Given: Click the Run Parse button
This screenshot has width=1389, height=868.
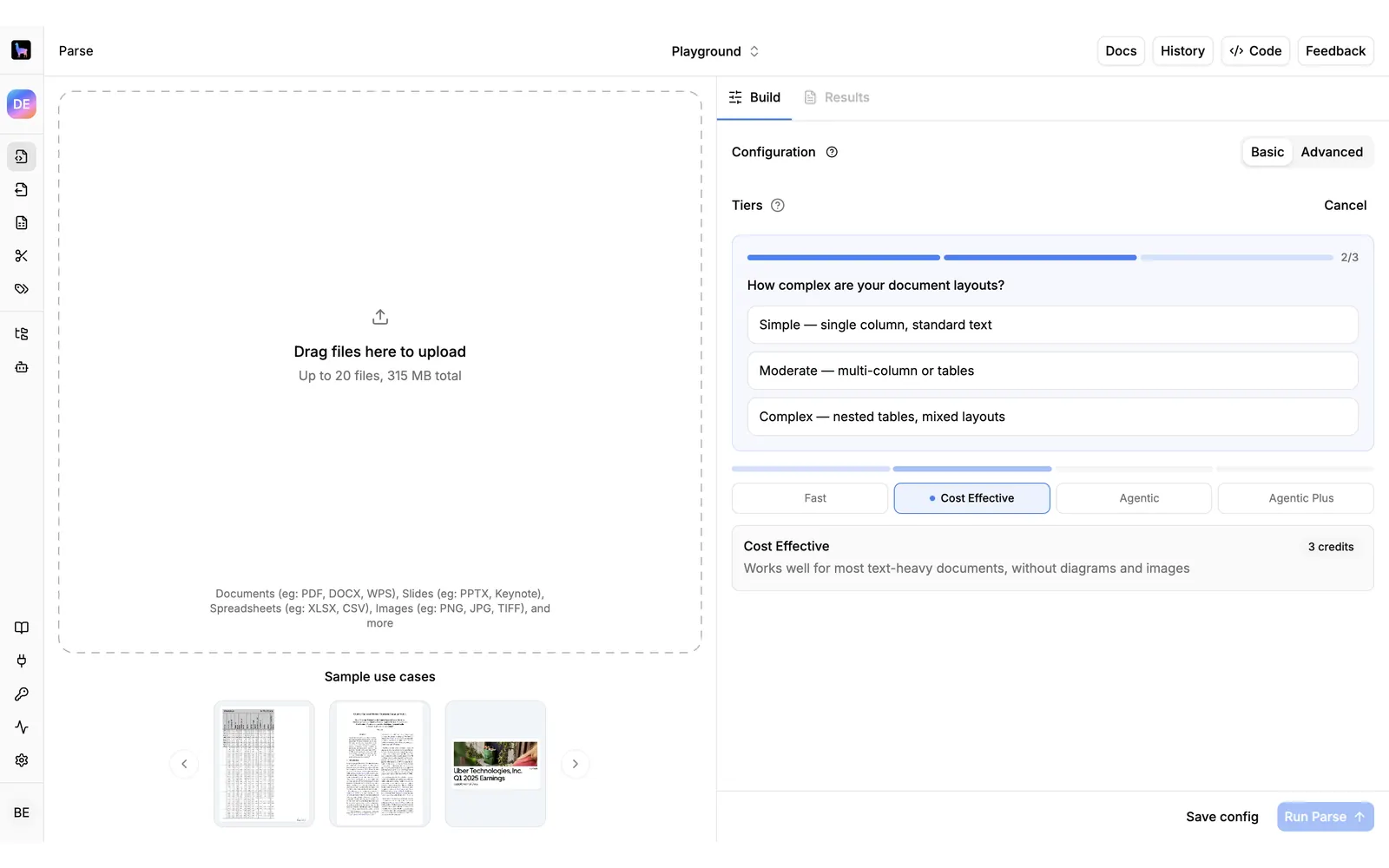Looking at the screenshot, I should 1325,817.
